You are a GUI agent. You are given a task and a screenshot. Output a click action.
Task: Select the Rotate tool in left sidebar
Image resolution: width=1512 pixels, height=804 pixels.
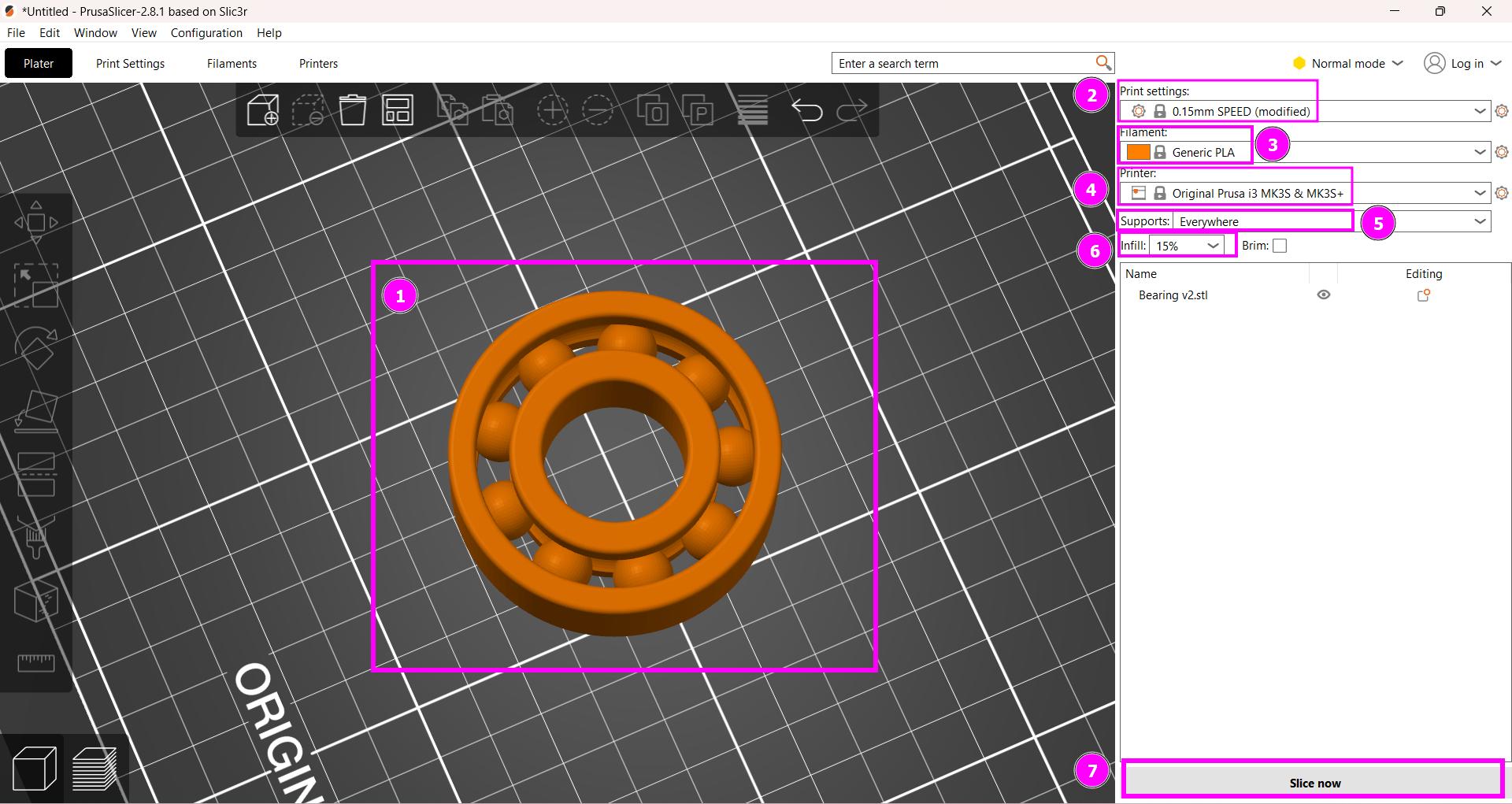click(36, 348)
